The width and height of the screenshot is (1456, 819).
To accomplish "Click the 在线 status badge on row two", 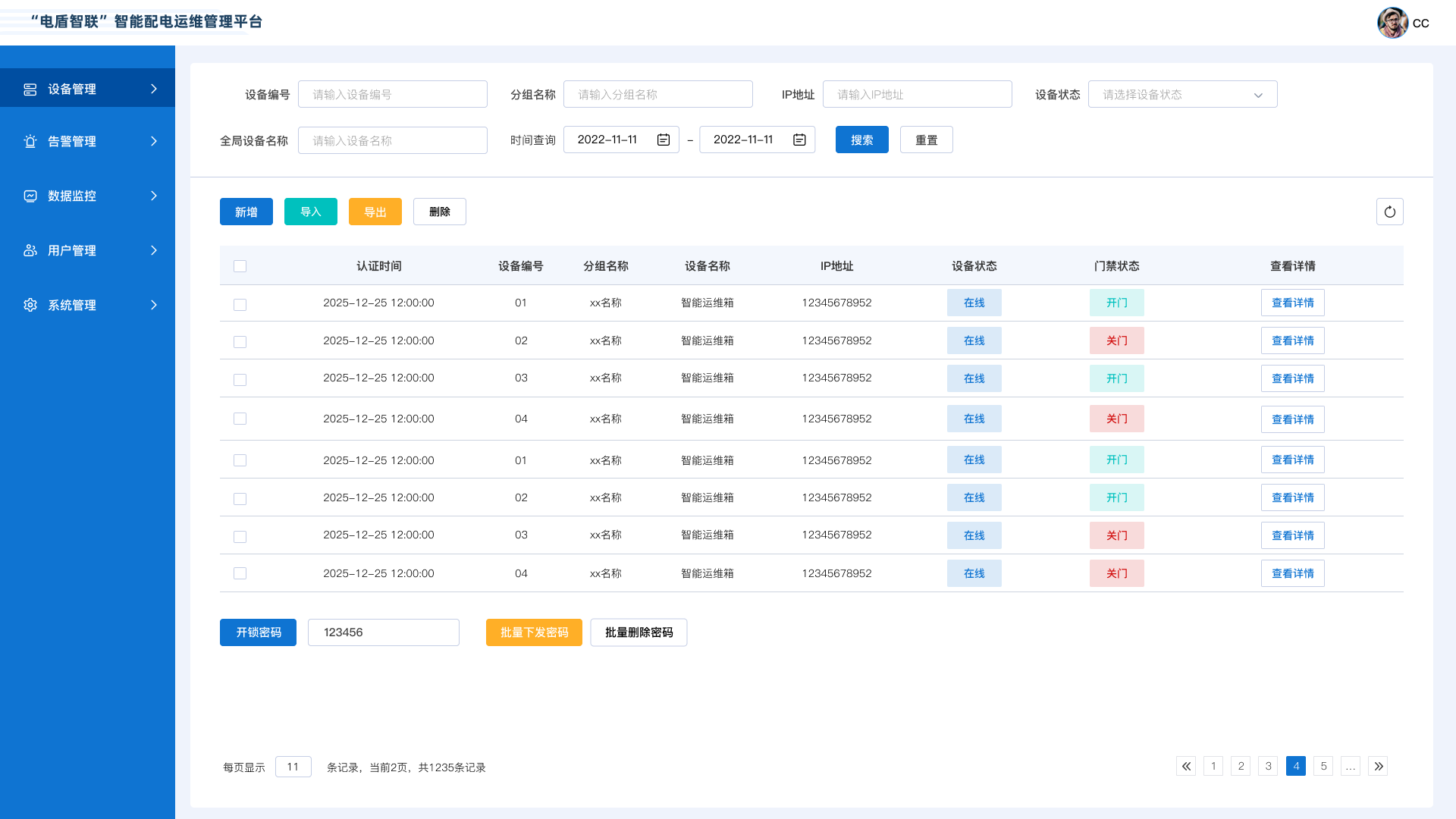I will click(x=974, y=340).
